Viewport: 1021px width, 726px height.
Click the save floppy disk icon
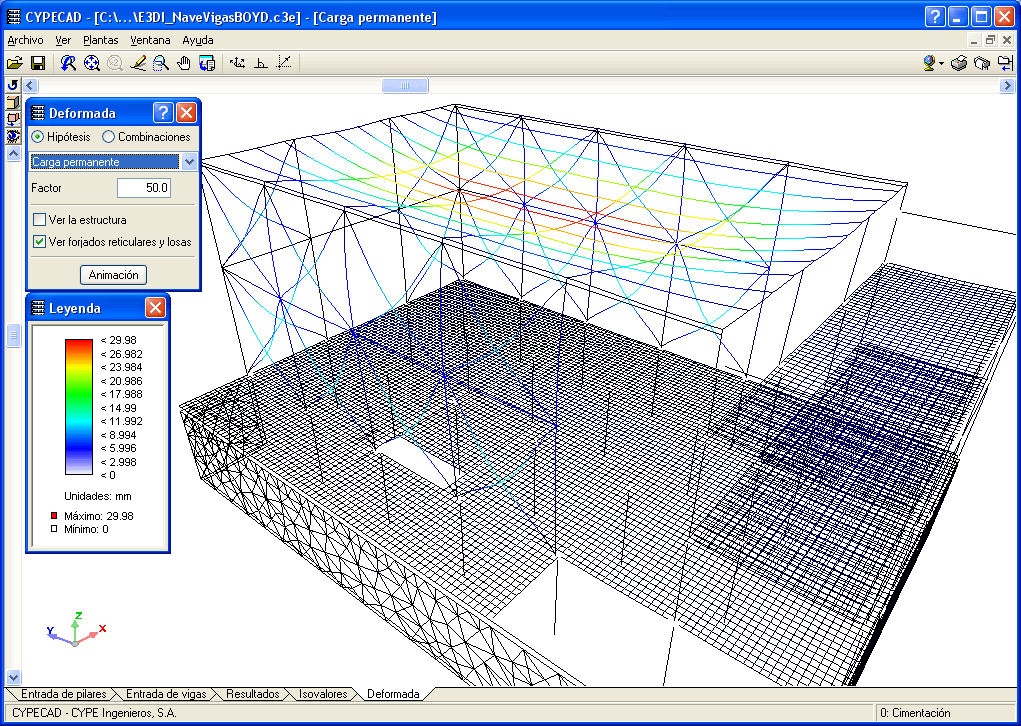(38, 63)
